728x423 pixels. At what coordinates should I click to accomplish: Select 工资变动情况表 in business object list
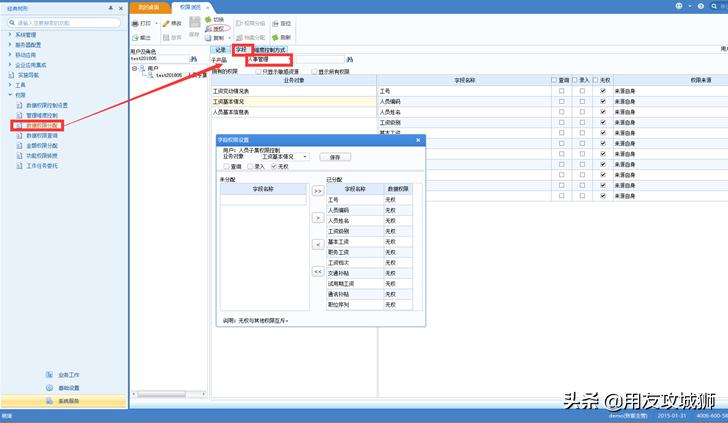[x=294, y=91]
